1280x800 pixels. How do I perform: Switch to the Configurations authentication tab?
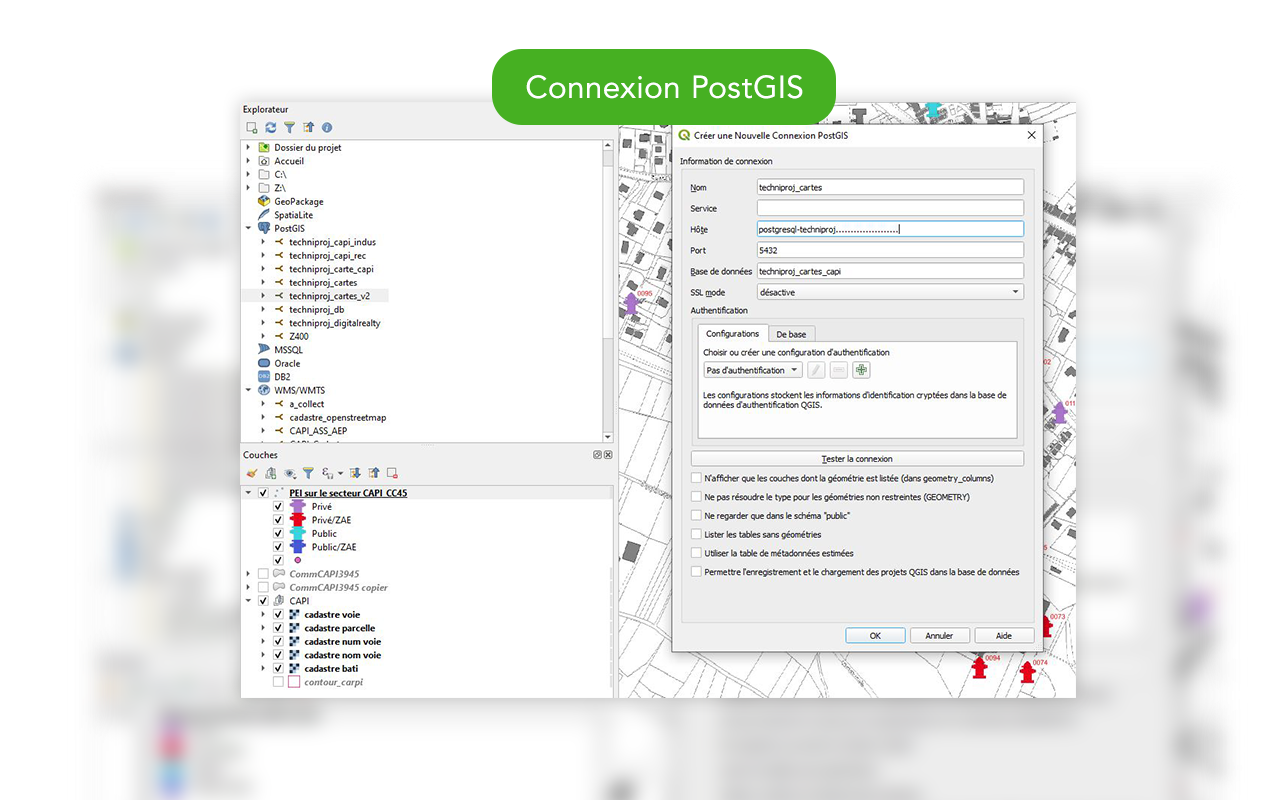click(x=732, y=334)
